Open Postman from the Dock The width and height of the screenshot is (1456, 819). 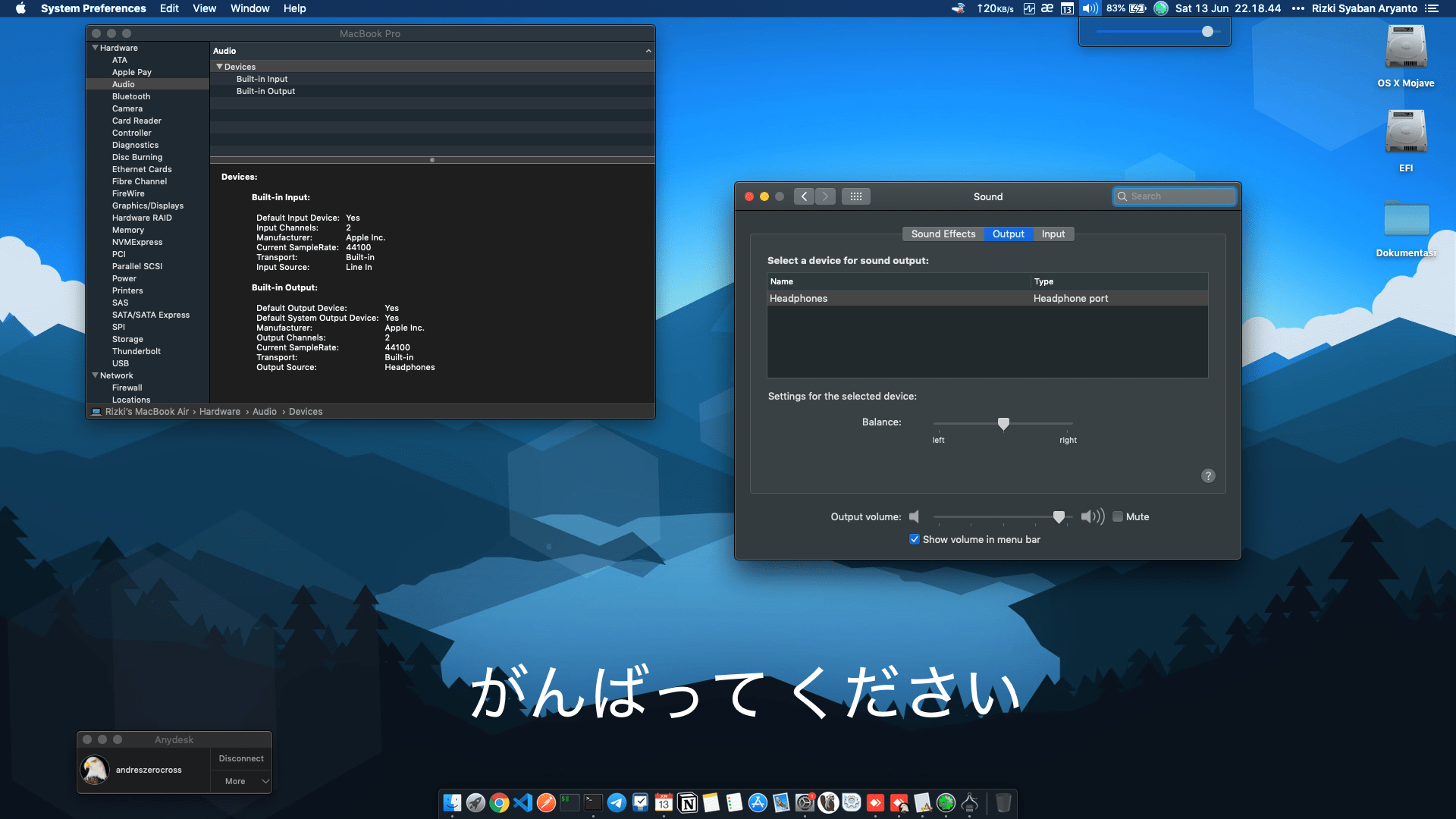click(x=547, y=802)
